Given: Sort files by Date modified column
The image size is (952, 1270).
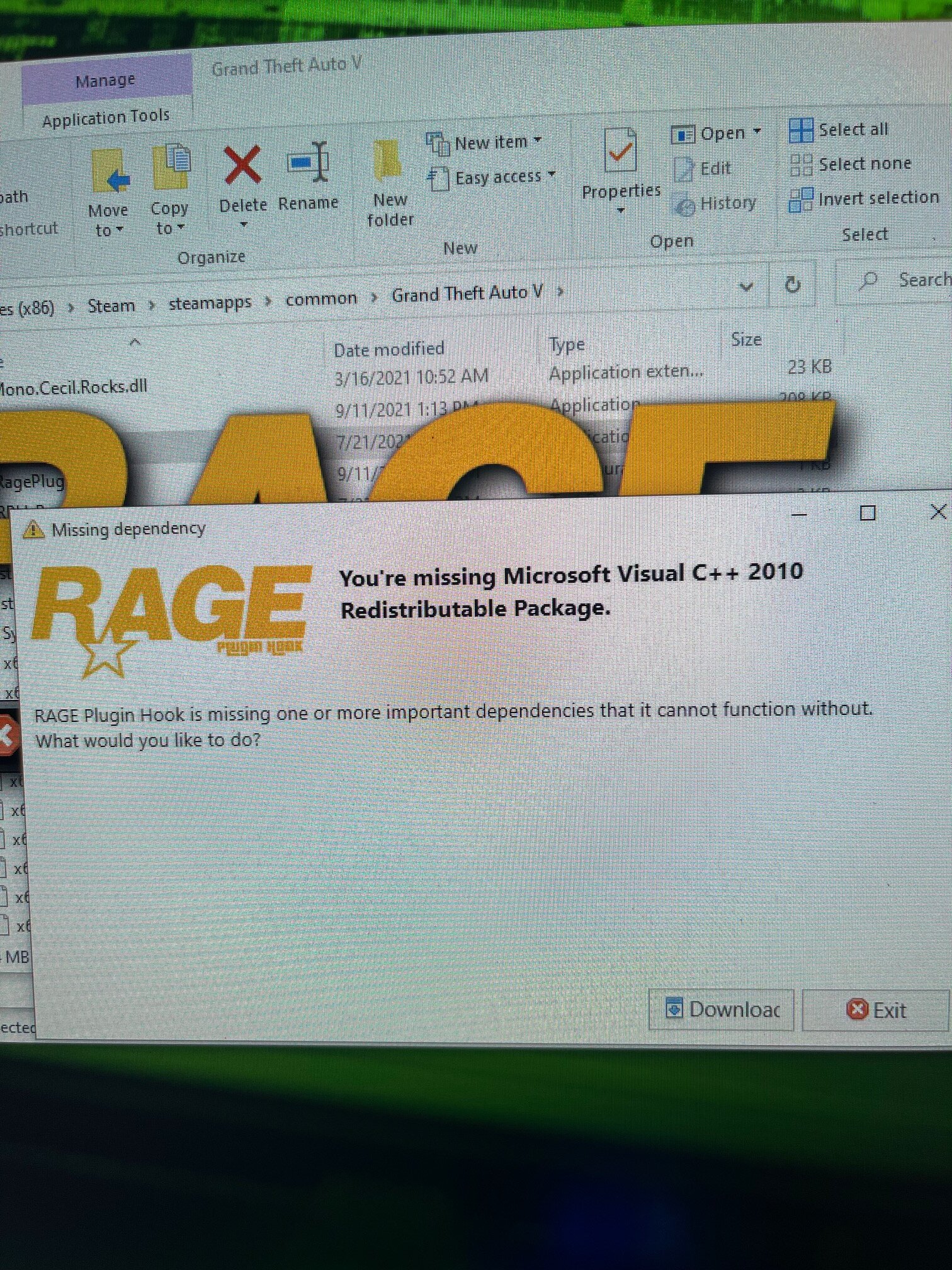Looking at the screenshot, I should (x=389, y=349).
